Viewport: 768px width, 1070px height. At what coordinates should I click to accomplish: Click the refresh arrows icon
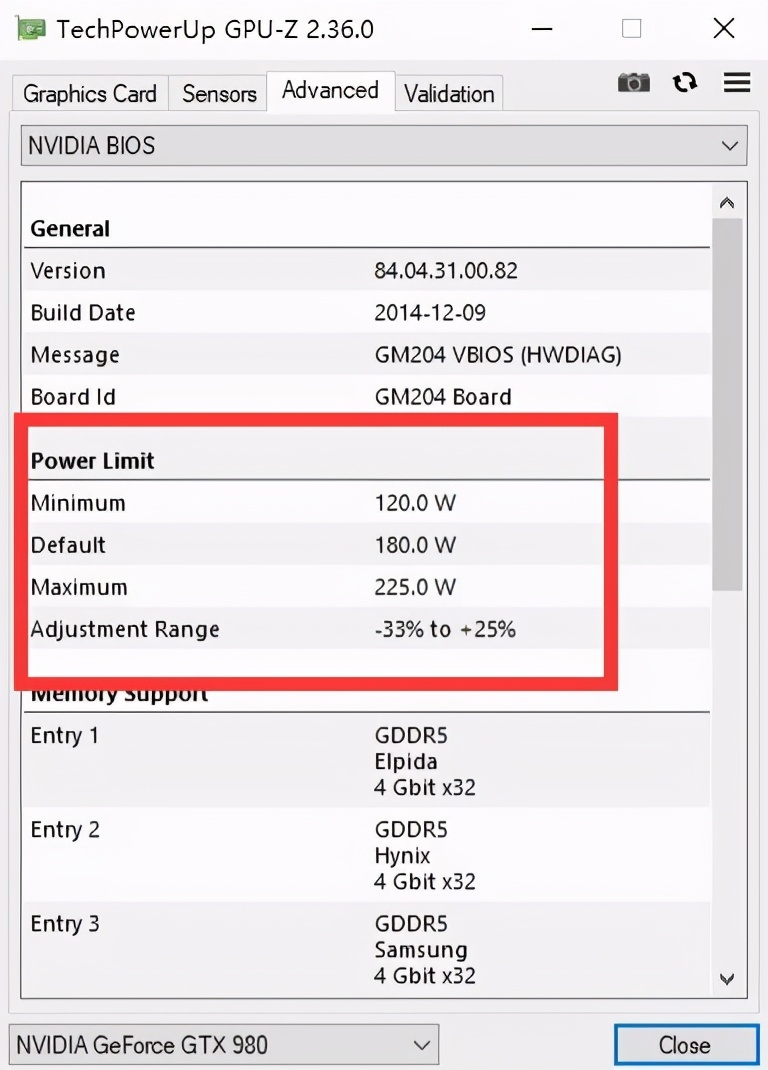click(x=685, y=83)
